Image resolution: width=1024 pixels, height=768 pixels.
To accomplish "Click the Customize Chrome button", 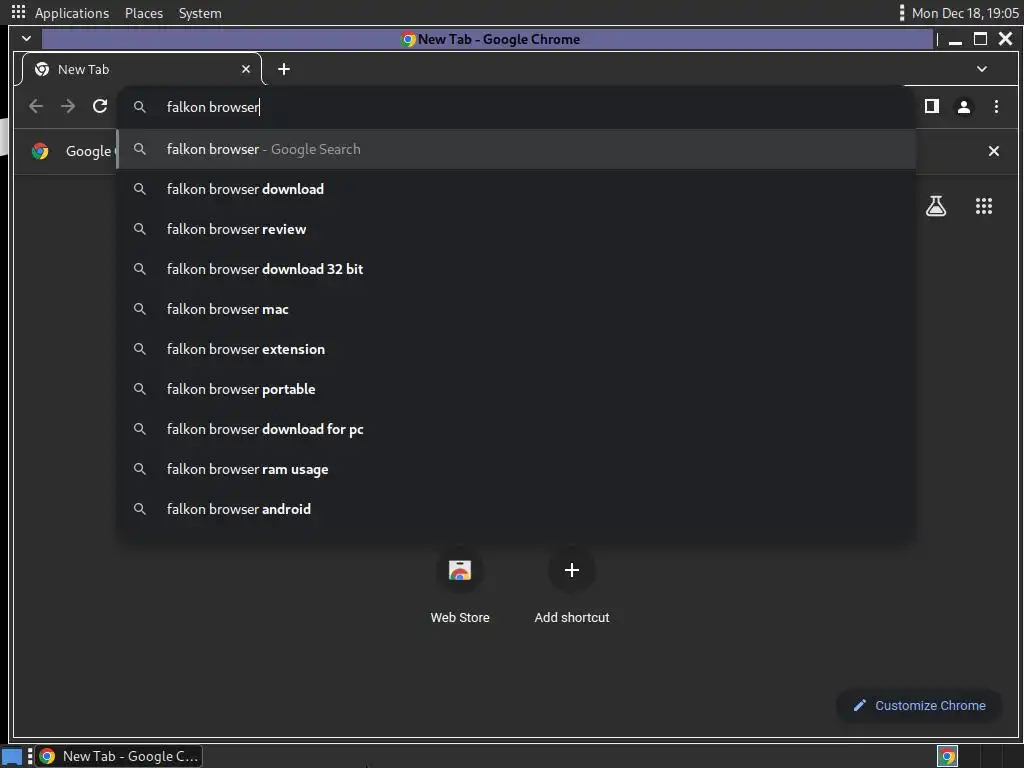I will point(919,705).
